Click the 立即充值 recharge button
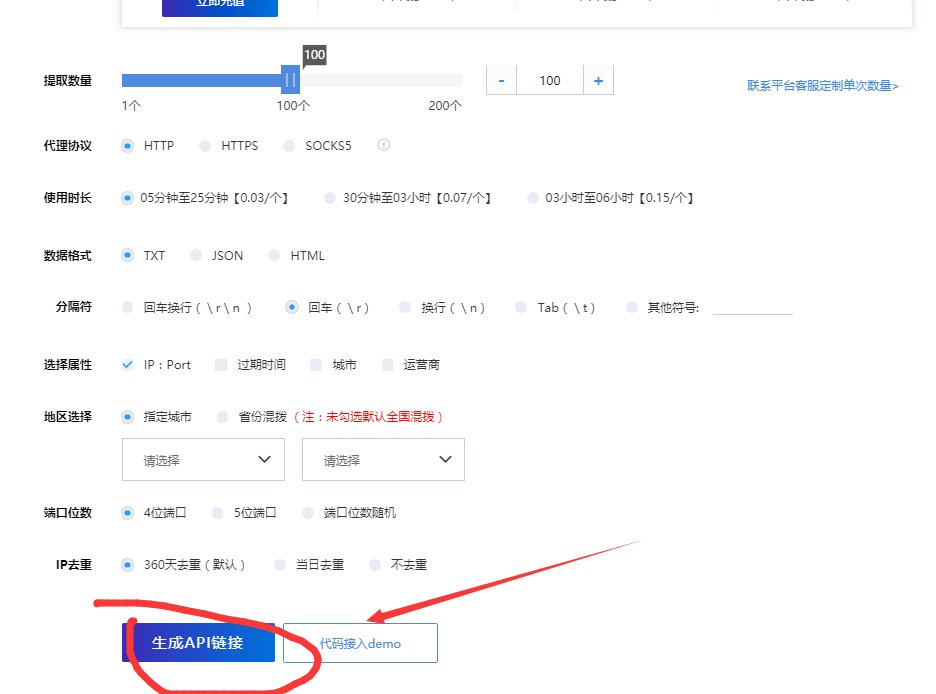This screenshot has width=936, height=694. pos(219,8)
